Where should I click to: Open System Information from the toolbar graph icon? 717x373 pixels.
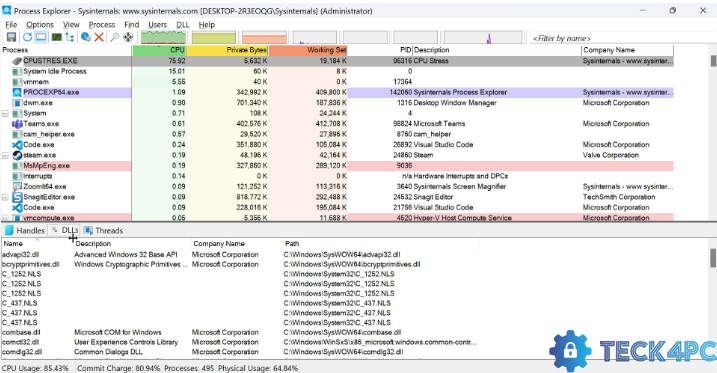[57, 37]
